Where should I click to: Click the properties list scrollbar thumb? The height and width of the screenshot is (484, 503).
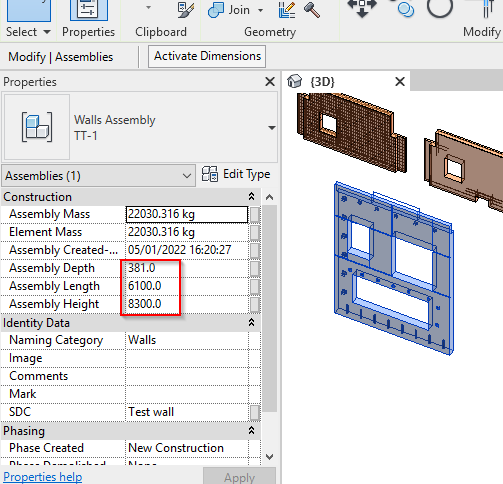[x=270, y=309]
